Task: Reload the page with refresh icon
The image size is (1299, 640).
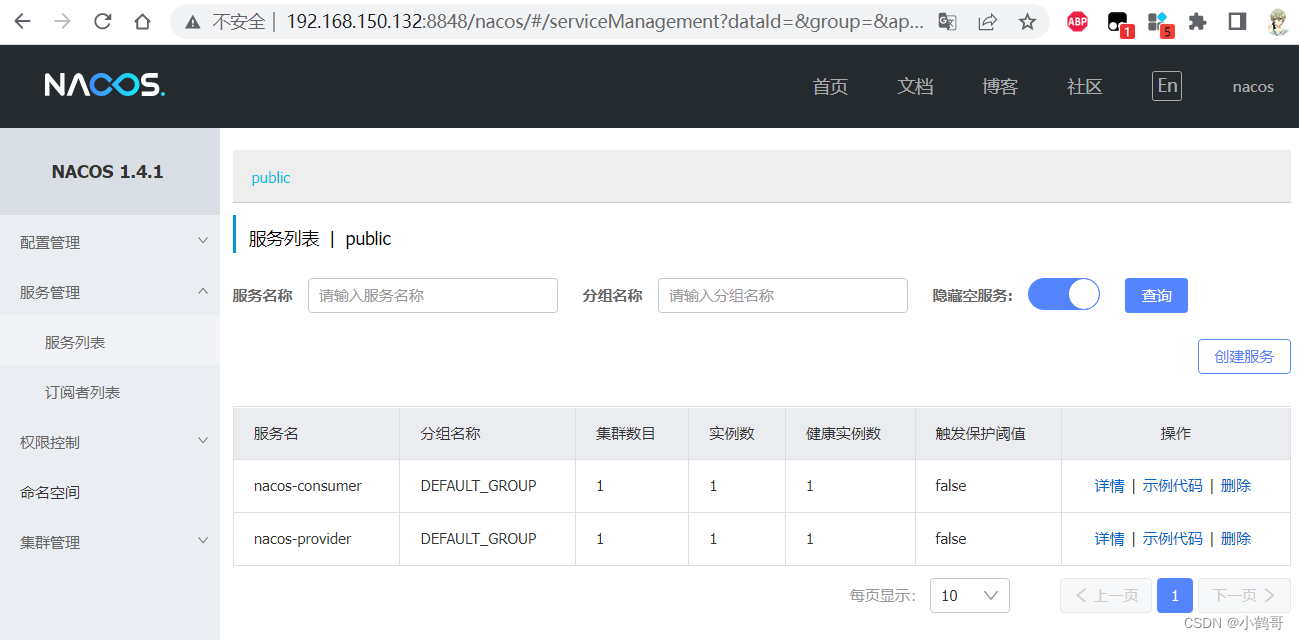Action: (102, 22)
